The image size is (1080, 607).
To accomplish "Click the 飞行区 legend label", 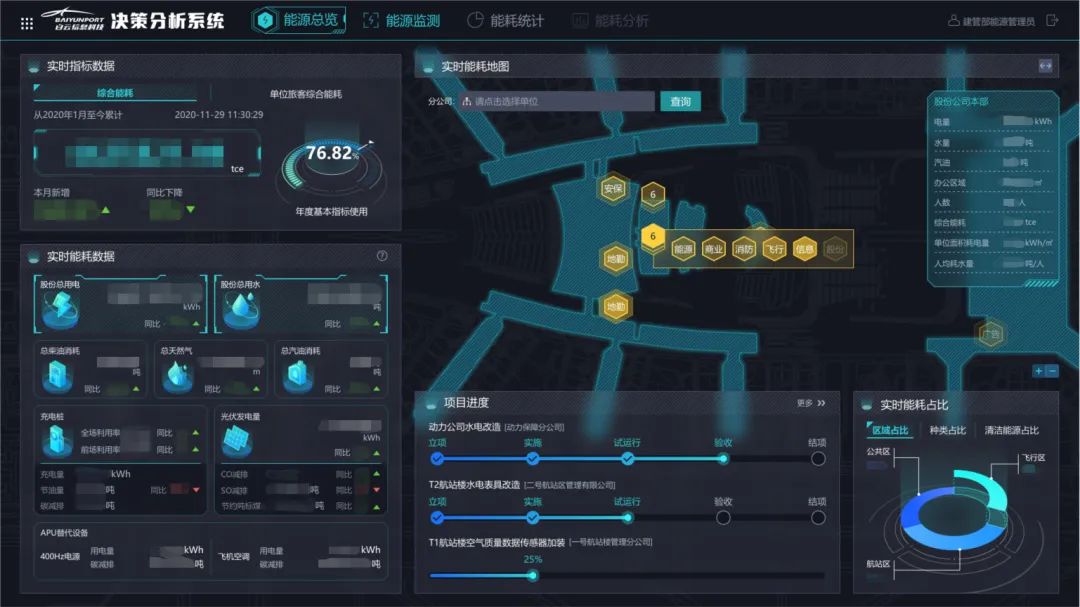I will tap(1033, 457).
